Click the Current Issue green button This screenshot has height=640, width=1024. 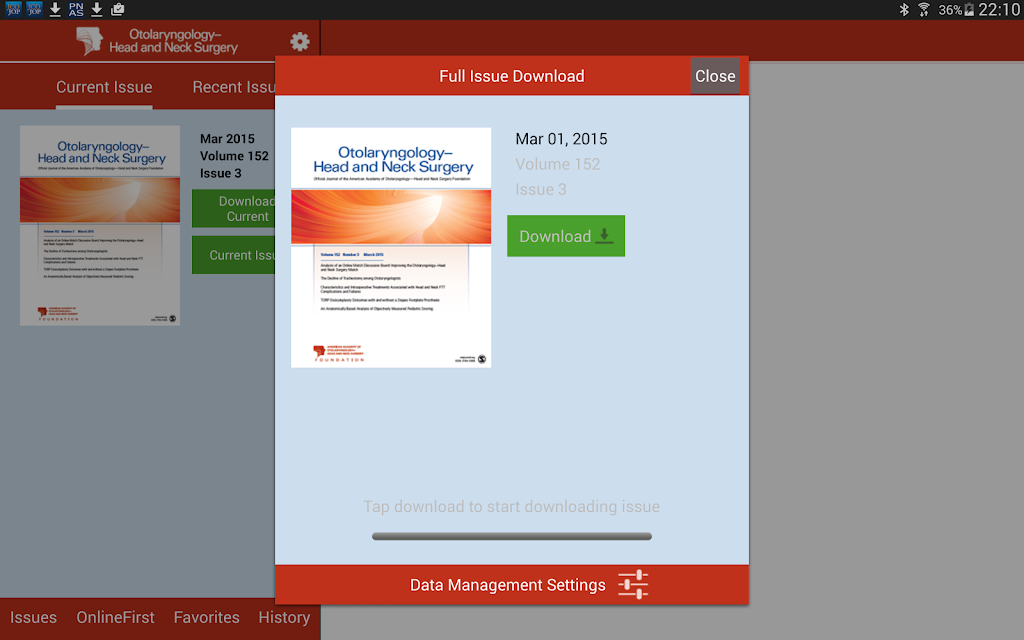(234, 255)
